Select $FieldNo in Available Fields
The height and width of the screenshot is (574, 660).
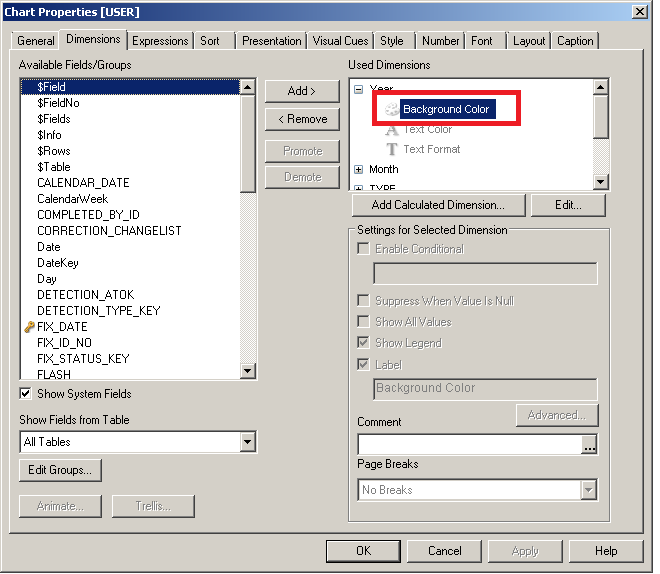pyautogui.click(x=130, y=103)
